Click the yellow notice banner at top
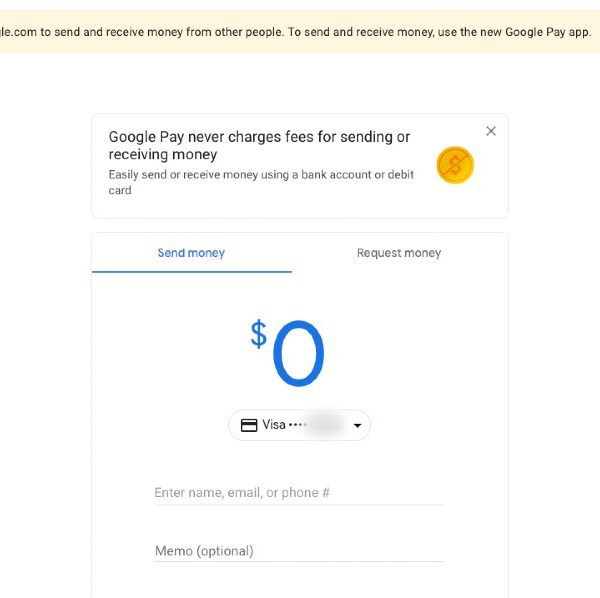The image size is (600, 598). pyautogui.click(x=300, y=31)
